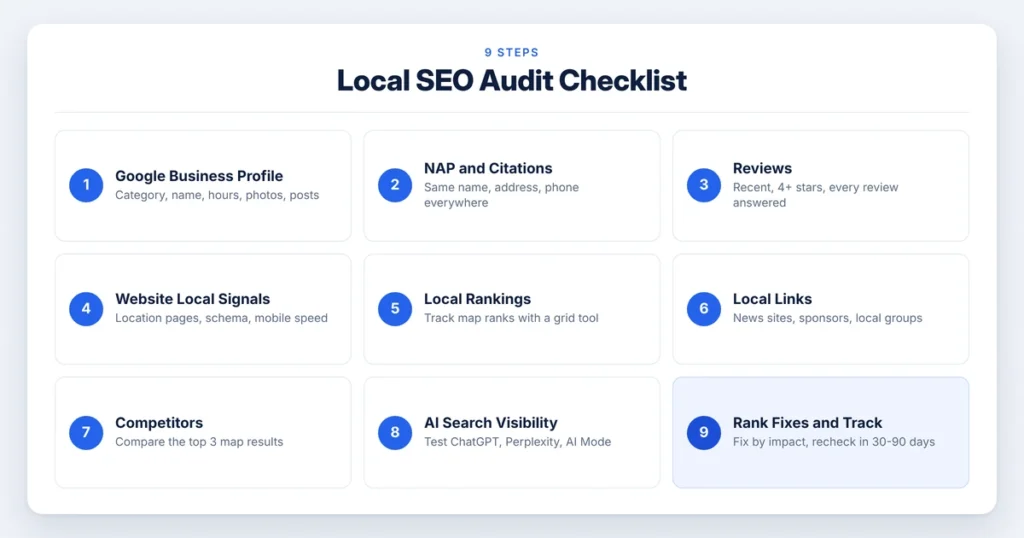
Task: Click the number 2 circle badge
Action: (395, 185)
